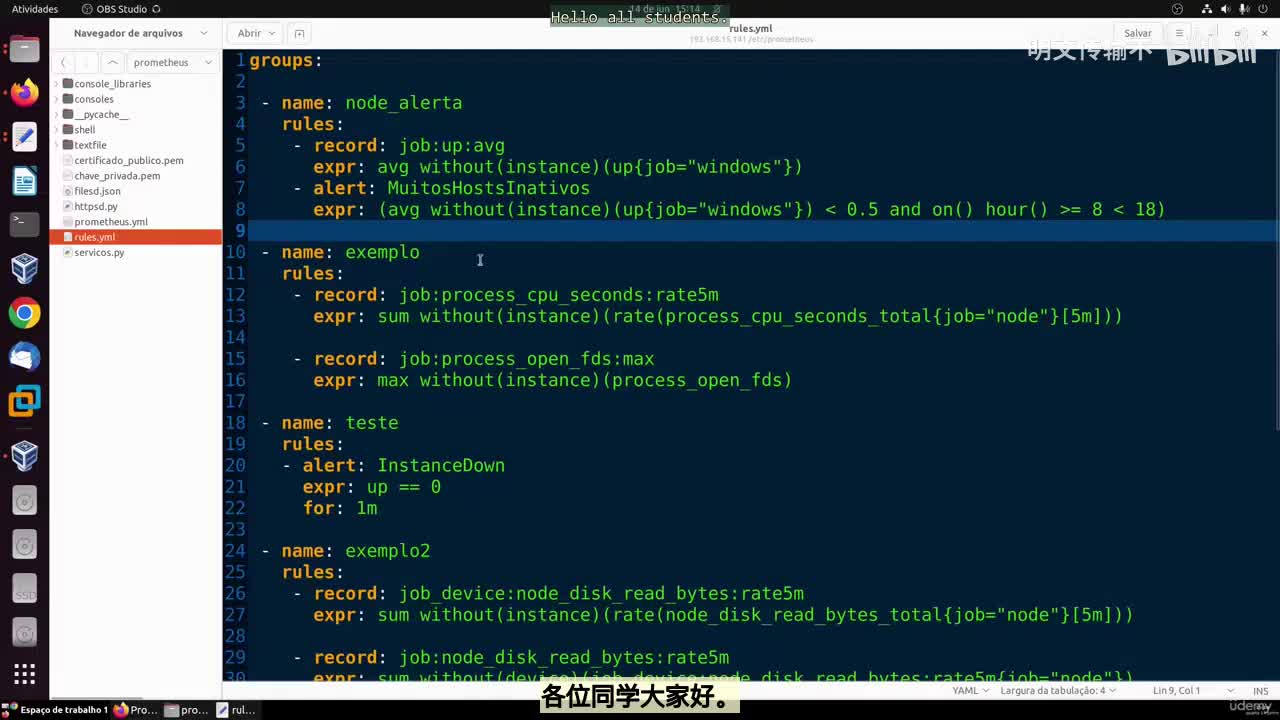Open the Abrir recent files dropdown arrow
1280x720 pixels.
pos(272,33)
